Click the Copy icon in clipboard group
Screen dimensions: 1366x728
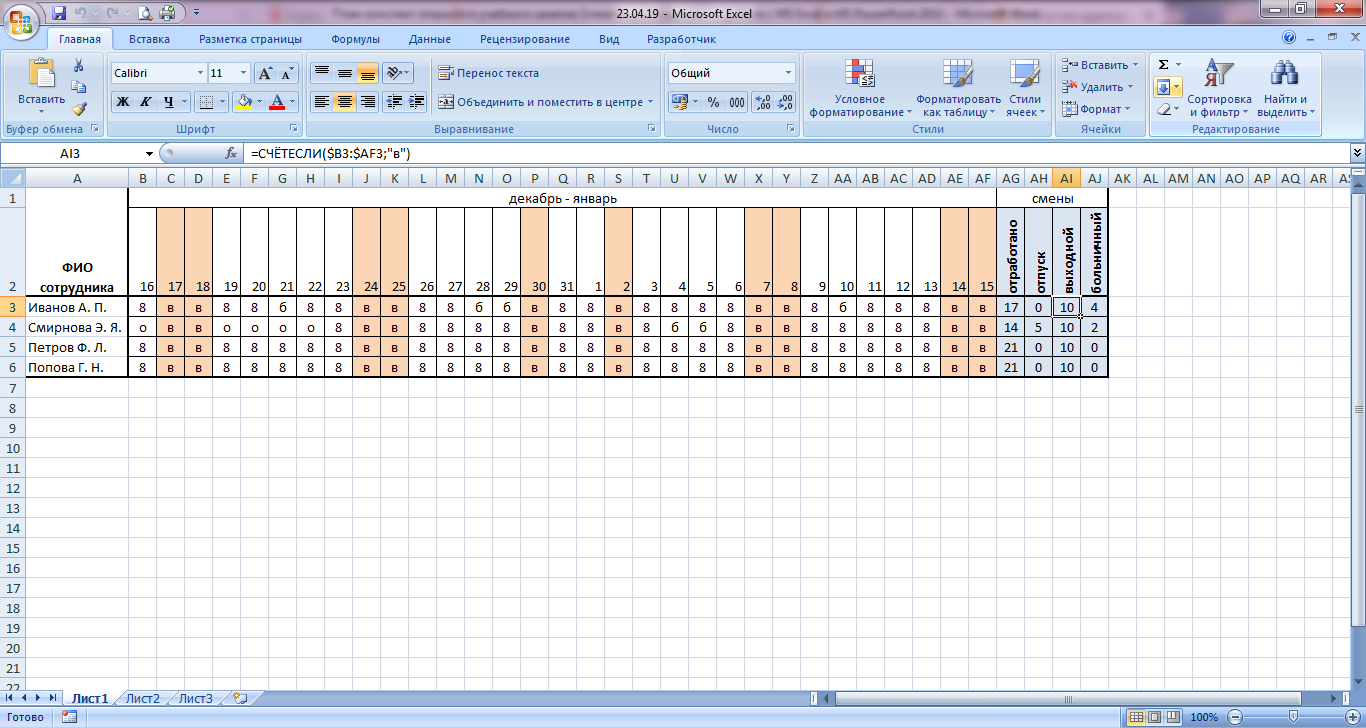click(79, 87)
